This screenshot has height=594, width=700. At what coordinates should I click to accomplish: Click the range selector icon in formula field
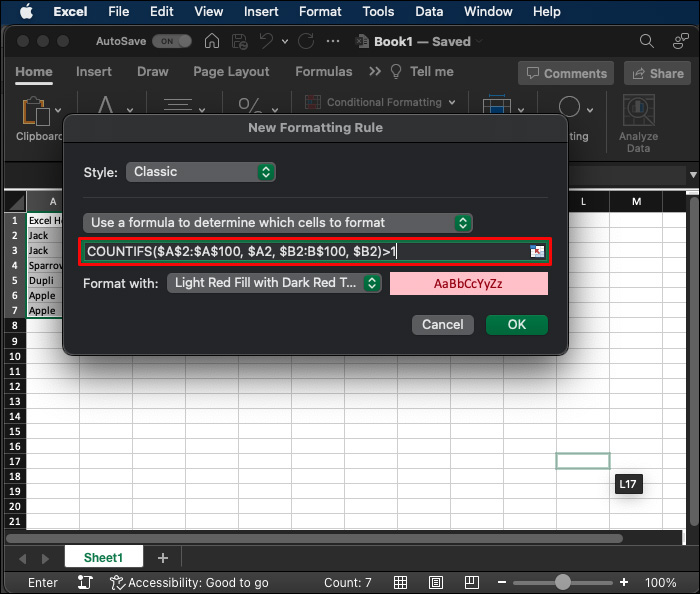coord(538,252)
